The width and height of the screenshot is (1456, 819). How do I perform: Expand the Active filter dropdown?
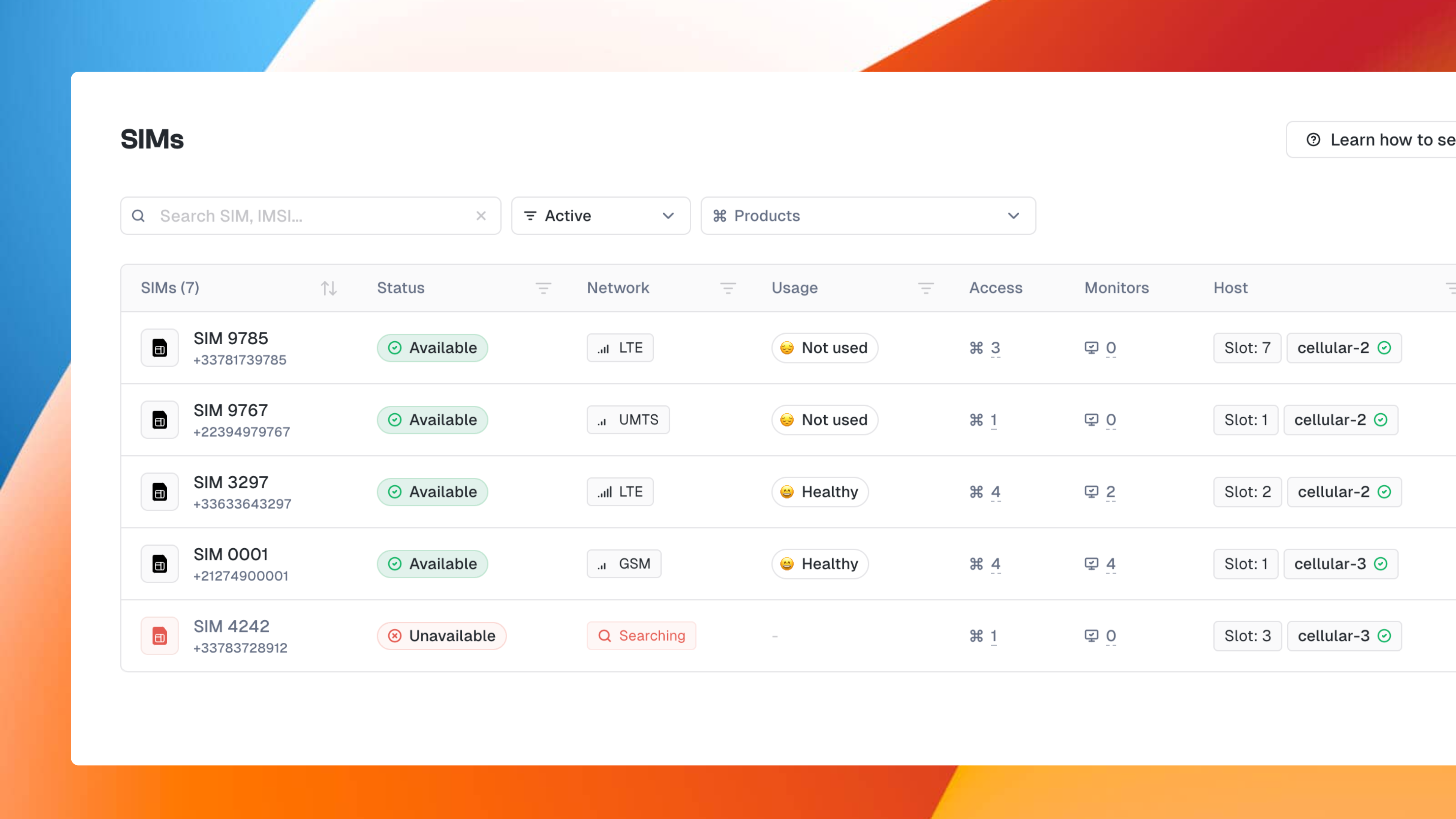coord(600,216)
